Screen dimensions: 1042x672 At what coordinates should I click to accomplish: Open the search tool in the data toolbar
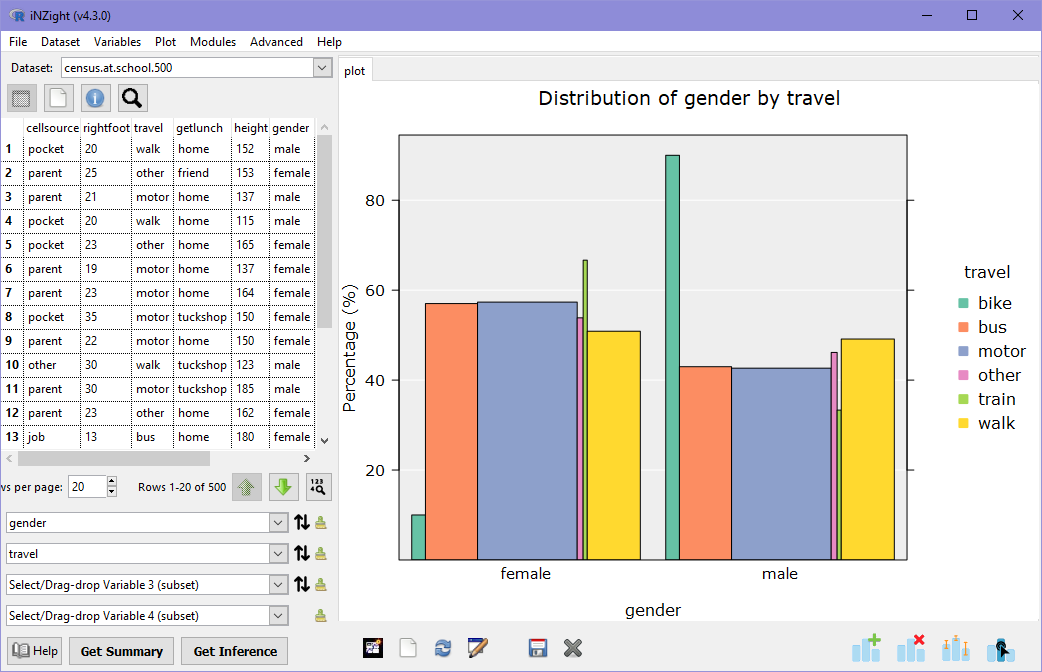coord(132,98)
